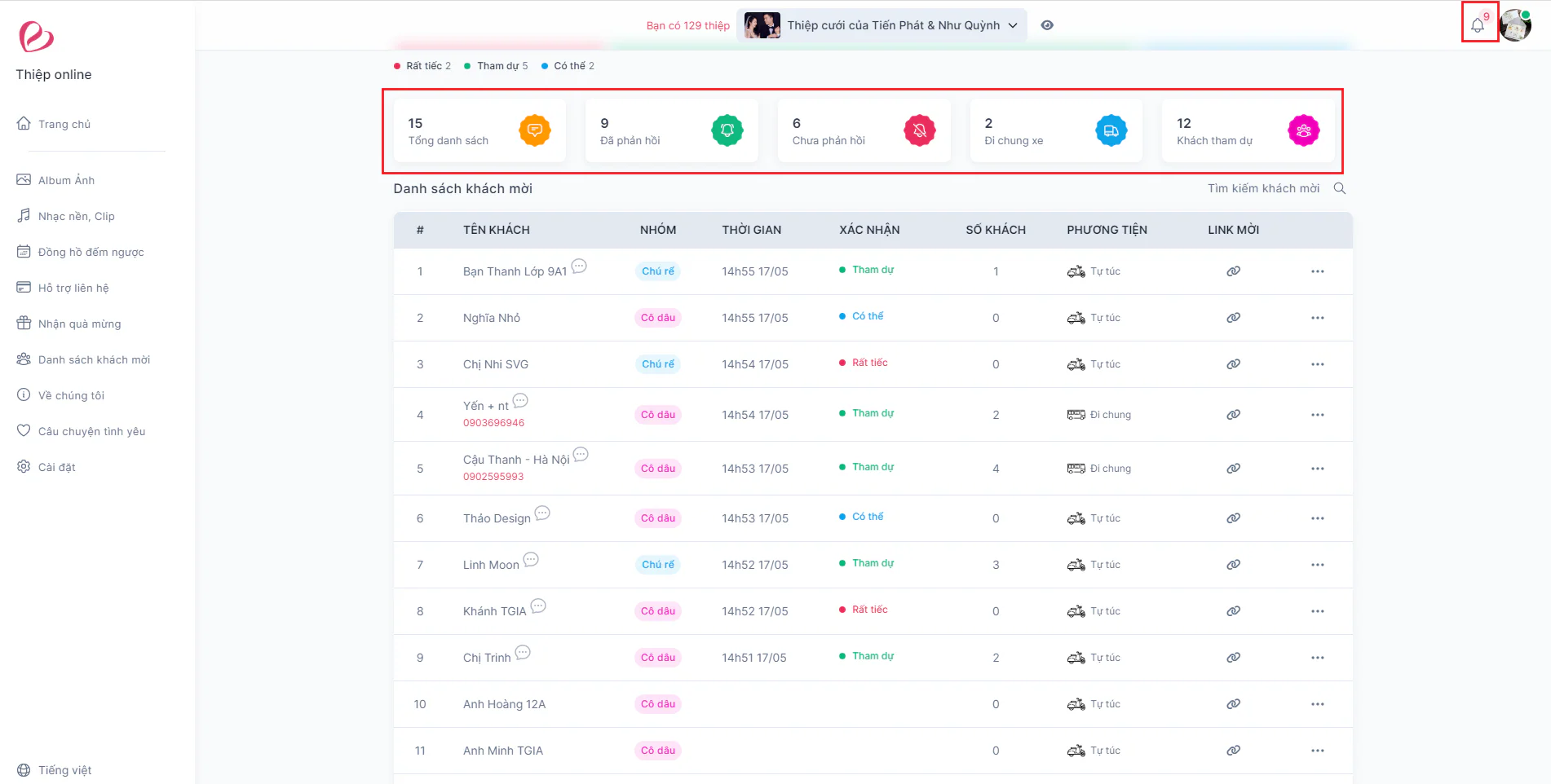Copy invite link for Thảo Design
The width and height of the screenshot is (1551, 784).
pos(1234,518)
